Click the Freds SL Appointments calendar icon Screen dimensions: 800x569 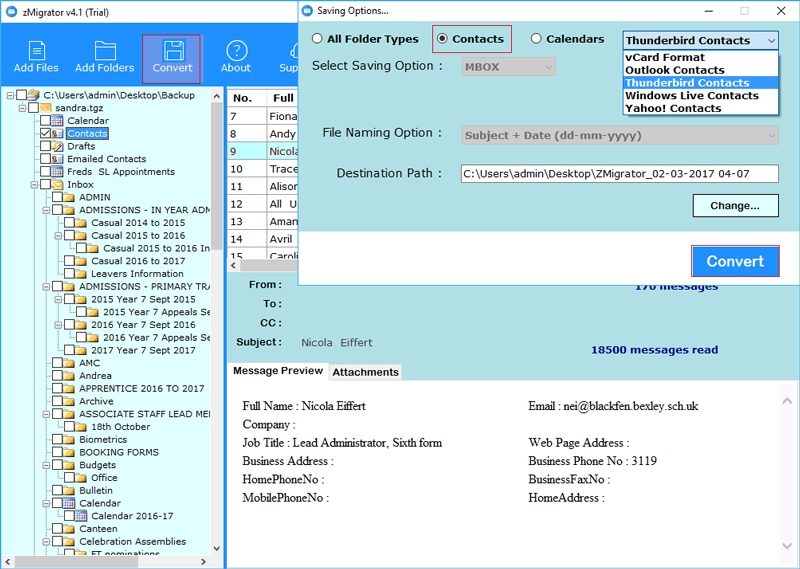57,171
